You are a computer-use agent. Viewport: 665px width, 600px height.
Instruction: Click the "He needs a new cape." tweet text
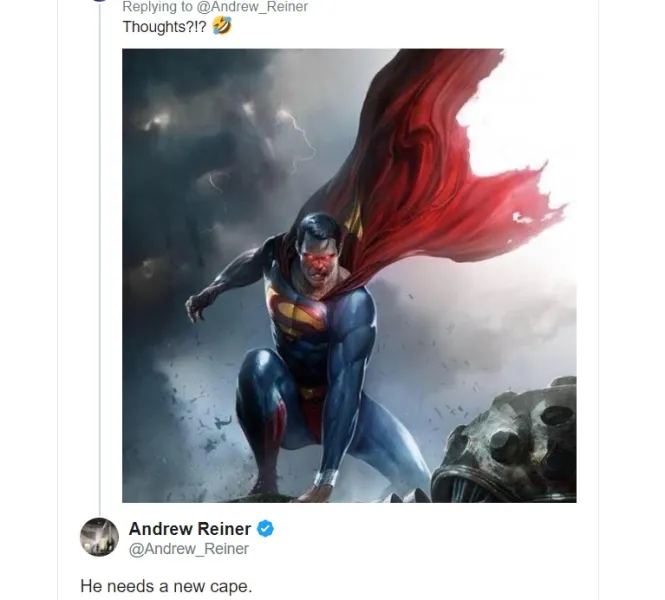click(x=166, y=585)
